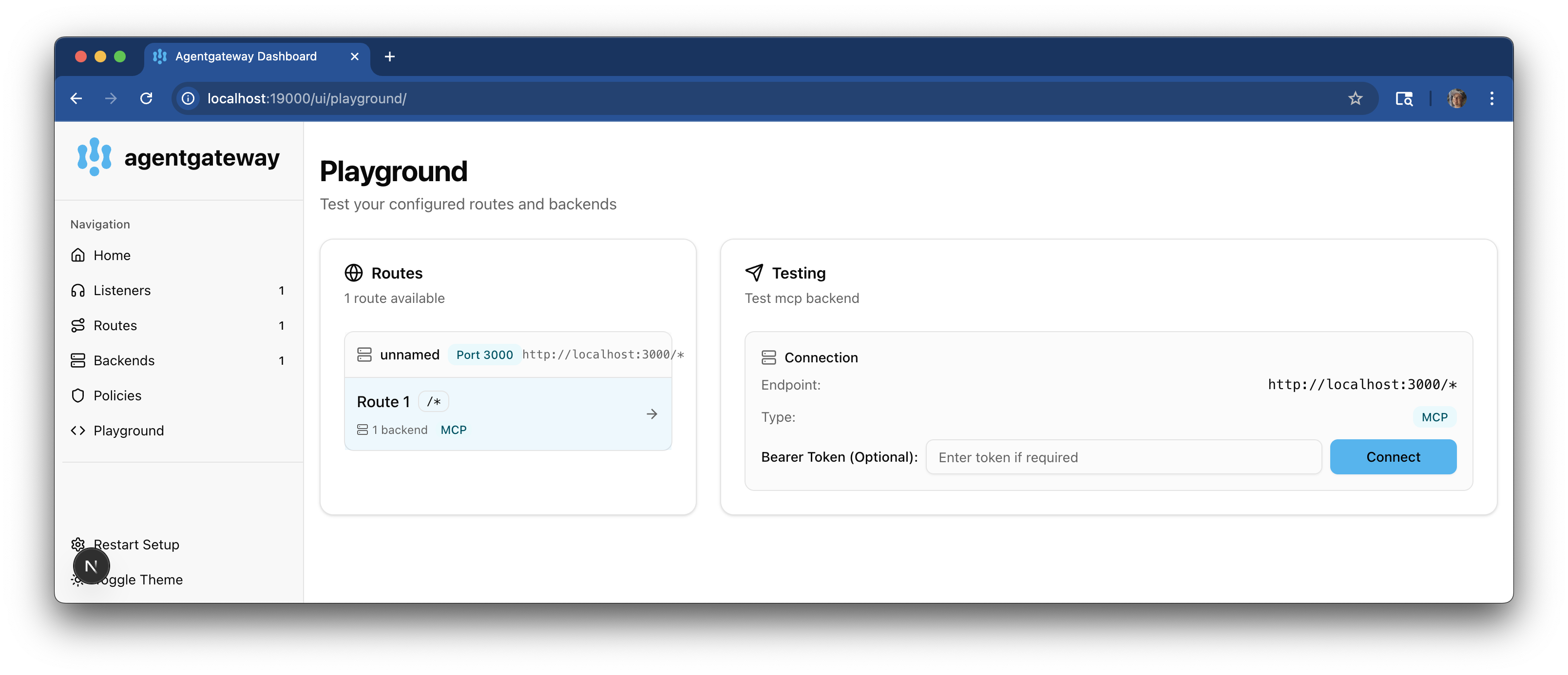The height and width of the screenshot is (675, 1568).
Task: Click the Home house icon in sidebar
Action: click(78, 255)
